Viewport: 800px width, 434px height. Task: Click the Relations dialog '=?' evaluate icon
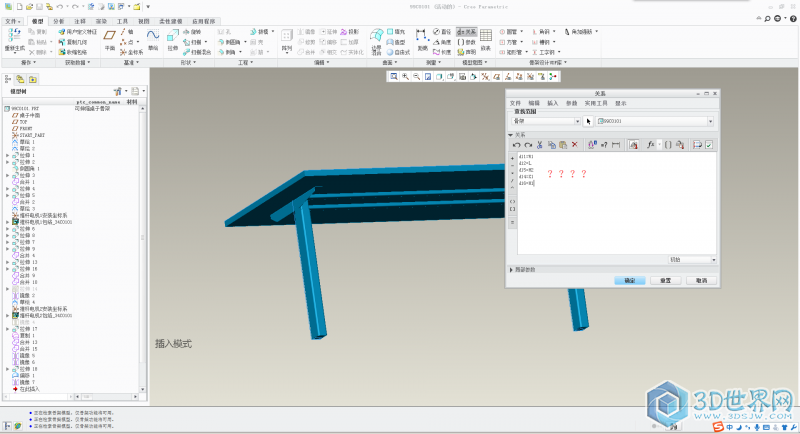click(604, 145)
